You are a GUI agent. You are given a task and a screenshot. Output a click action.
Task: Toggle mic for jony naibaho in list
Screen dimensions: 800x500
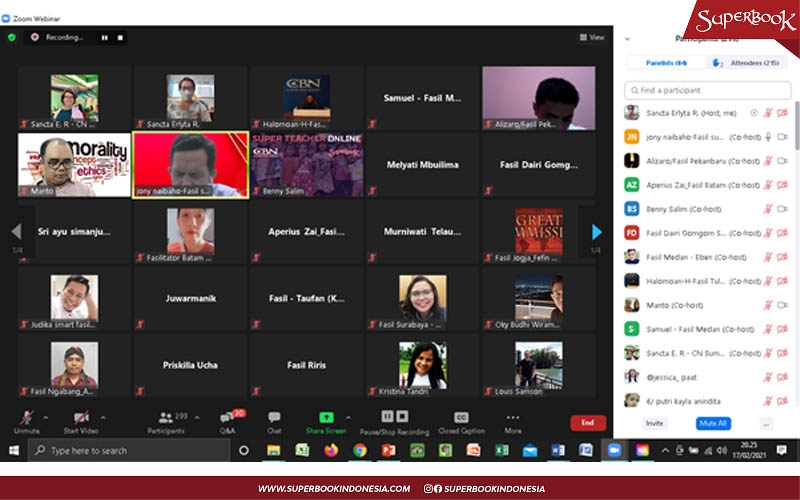[768, 137]
